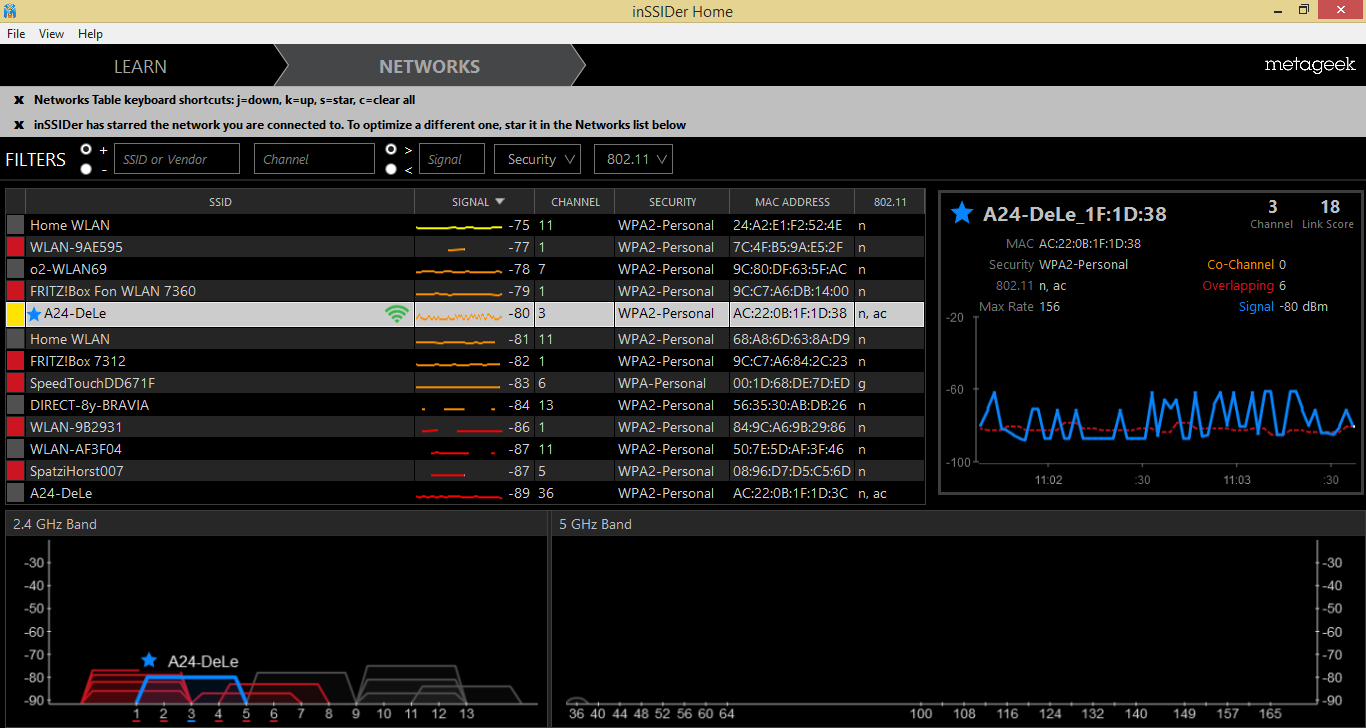Select the greater-than signal filter radio

pyautogui.click(x=392, y=149)
